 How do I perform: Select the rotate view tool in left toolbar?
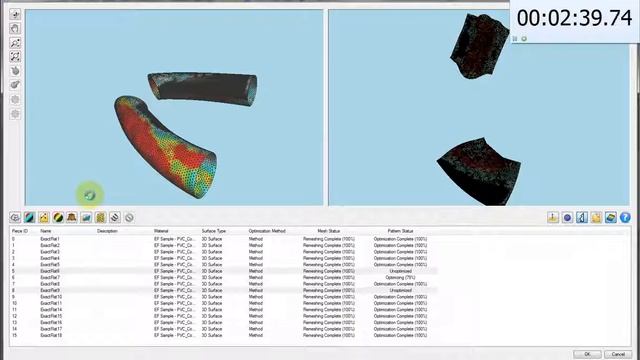15,15
